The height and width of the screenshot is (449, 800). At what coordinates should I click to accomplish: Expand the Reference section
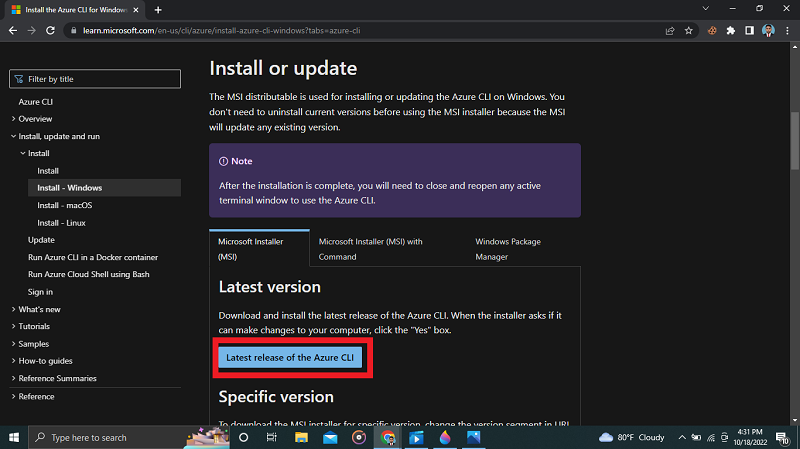(33, 396)
